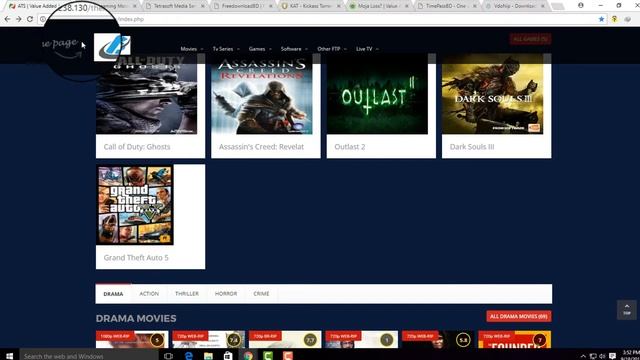Switch to the Tetrasoft Media browser tab
The image size is (640, 360).
click(175, 6)
